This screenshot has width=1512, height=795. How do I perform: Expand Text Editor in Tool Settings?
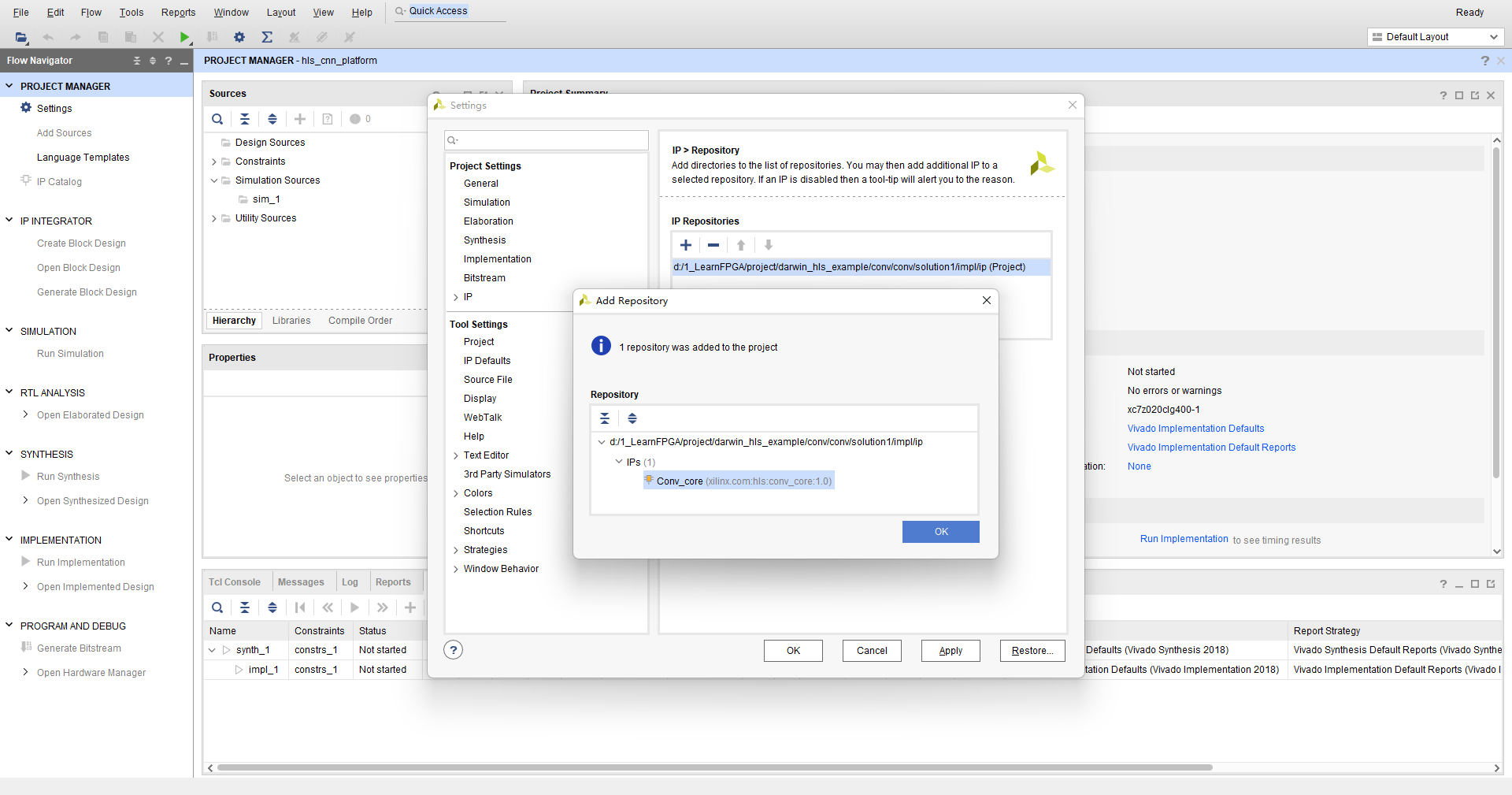point(456,455)
